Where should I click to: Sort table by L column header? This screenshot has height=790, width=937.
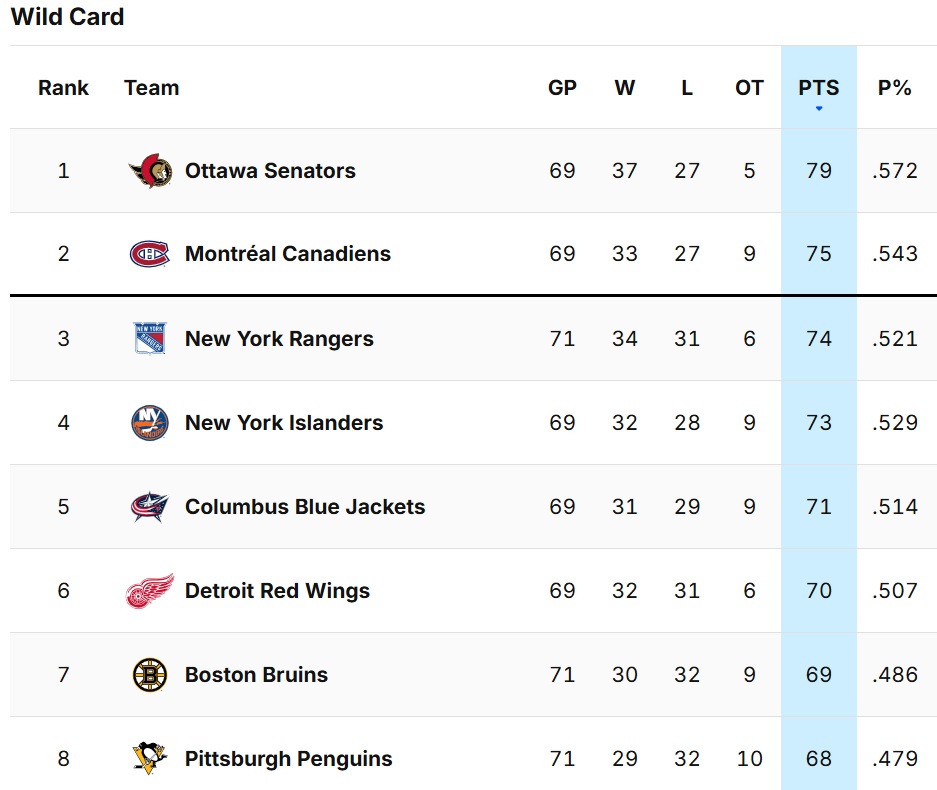687,88
